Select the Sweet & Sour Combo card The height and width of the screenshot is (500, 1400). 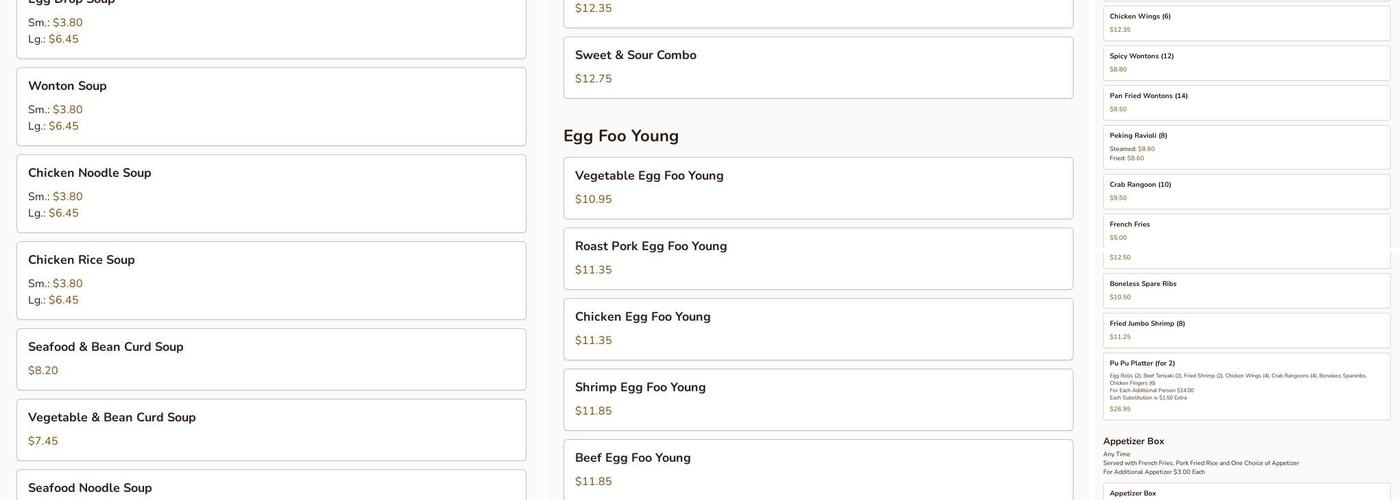pos(818,67)
